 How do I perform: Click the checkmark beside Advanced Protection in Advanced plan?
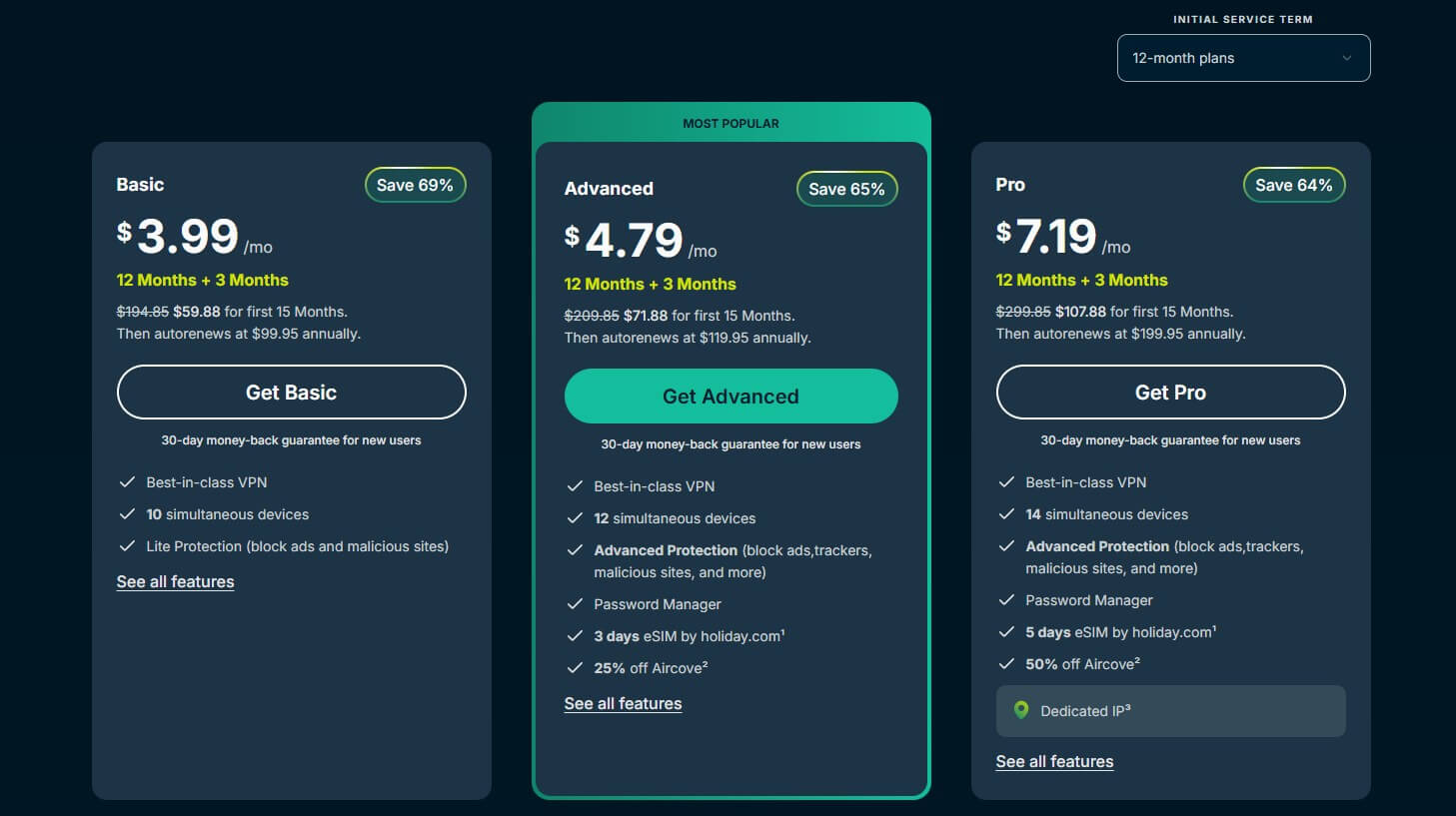(574, 549)
